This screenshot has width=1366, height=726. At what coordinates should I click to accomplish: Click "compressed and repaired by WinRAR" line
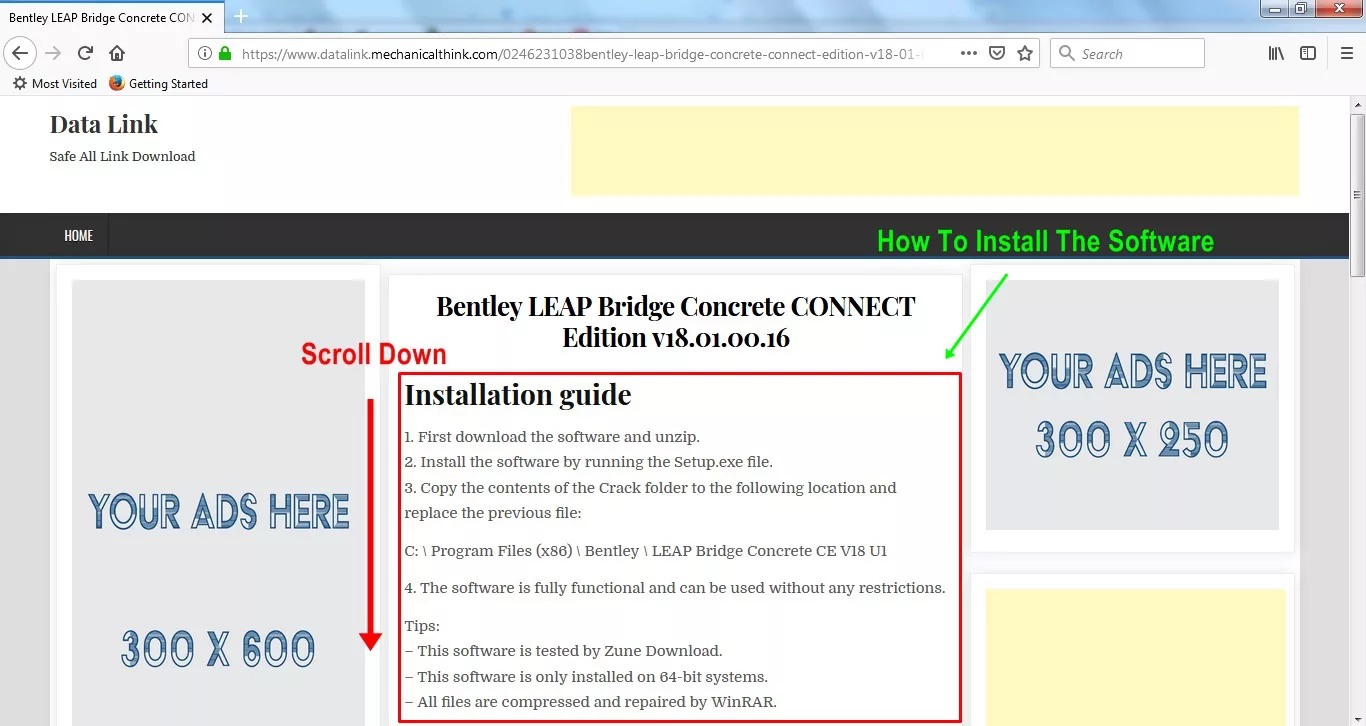(x=590, y=702)
